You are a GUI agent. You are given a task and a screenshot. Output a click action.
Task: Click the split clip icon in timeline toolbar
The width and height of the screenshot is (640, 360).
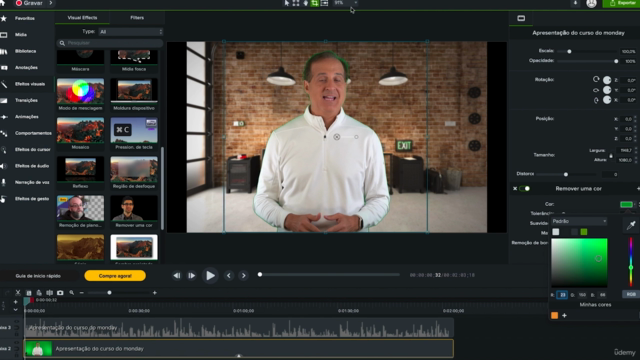pyautogui.click(x=49, y=293)
